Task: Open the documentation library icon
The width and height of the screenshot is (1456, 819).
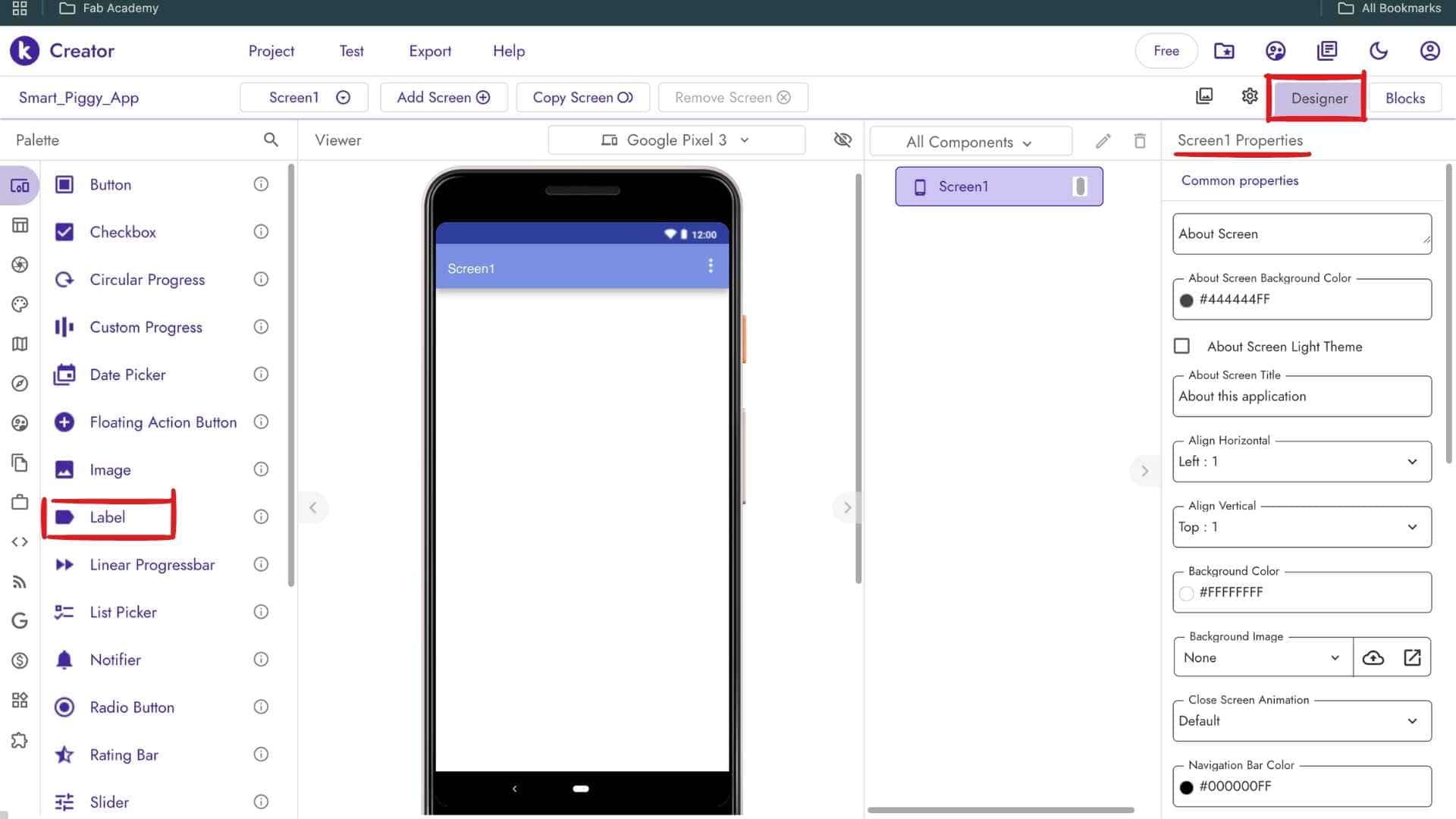Action: point(1327,51)
